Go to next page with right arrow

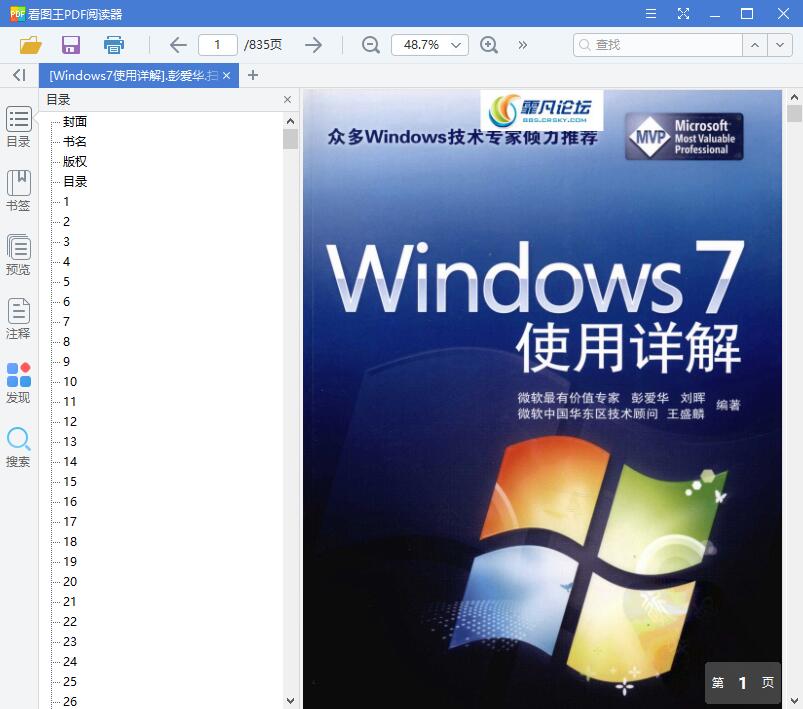point(313,45)
